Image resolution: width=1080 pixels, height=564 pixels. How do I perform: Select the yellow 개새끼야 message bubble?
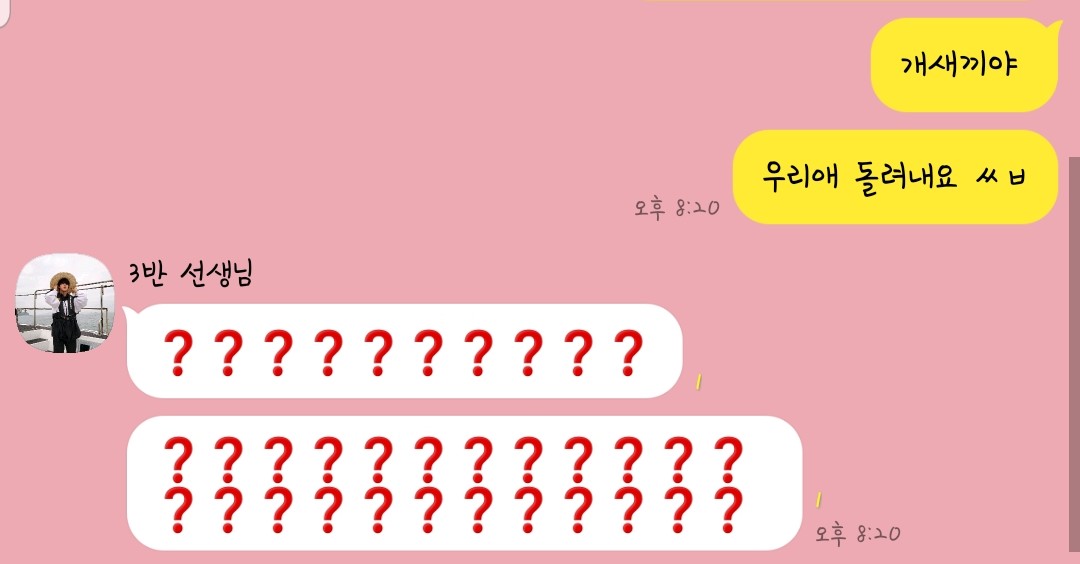click(x=964, y=65)
